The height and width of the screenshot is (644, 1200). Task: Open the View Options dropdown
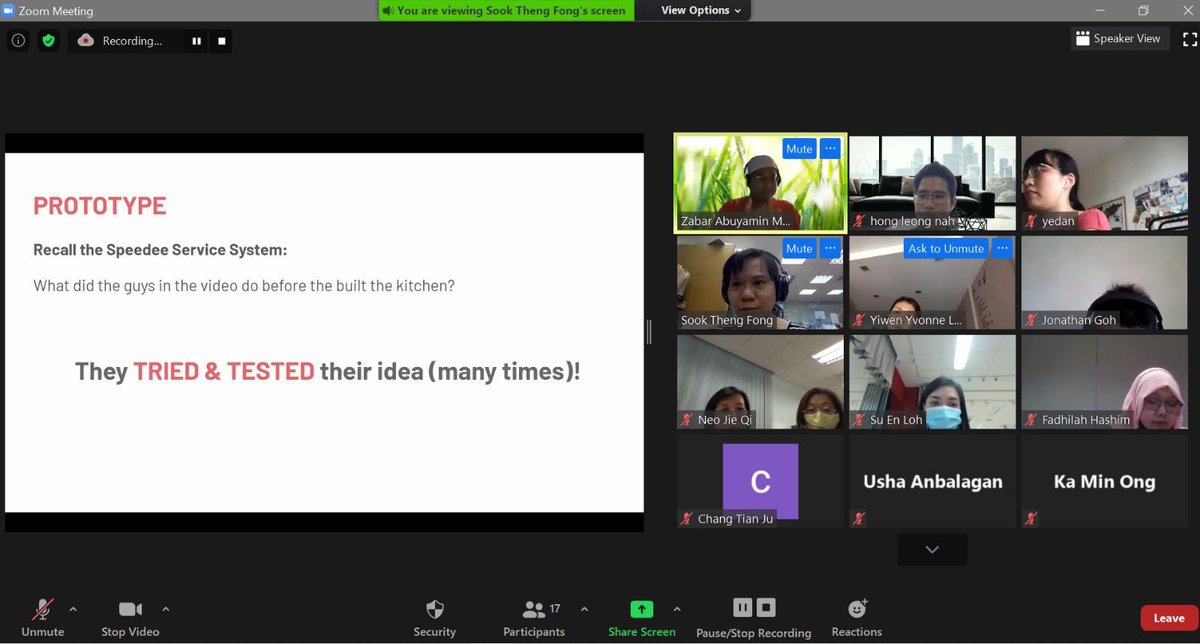pyautogui.click(x=701, y=10)
